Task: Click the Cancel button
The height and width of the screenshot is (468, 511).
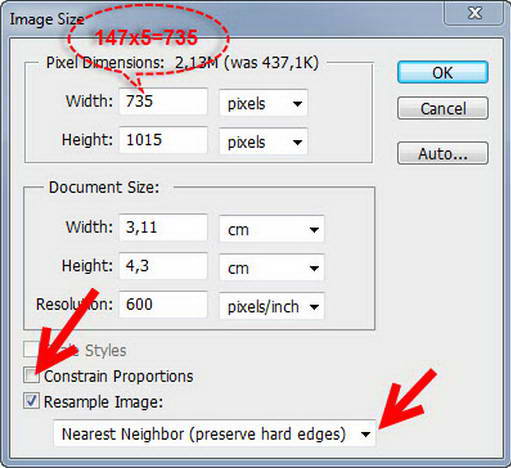Action: click(x=443, y=108)
